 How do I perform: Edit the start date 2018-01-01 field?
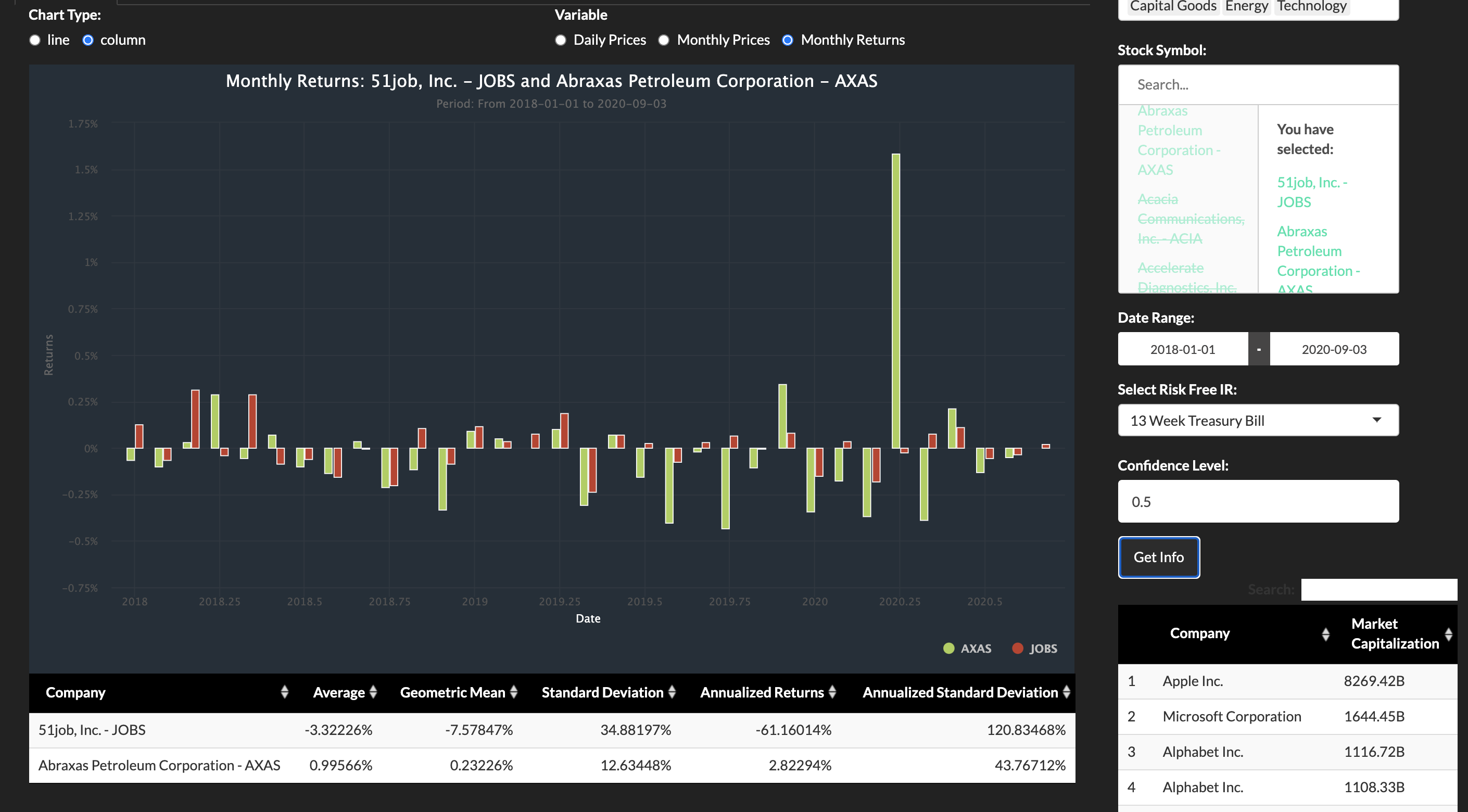(x=1183, y=349)
